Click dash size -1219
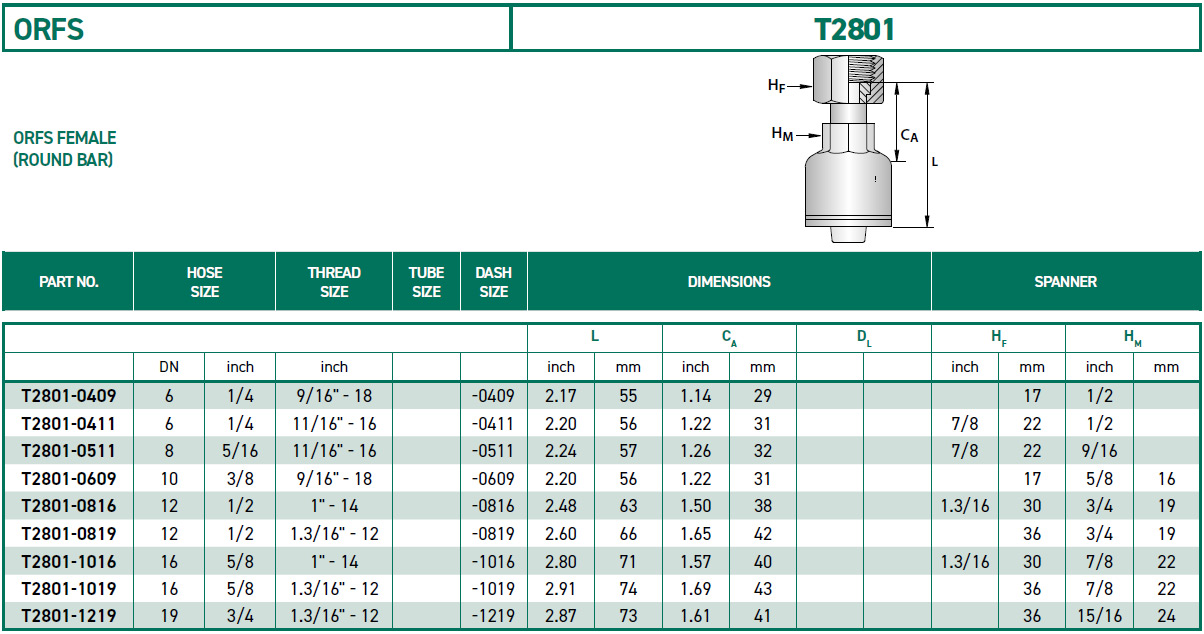The height and width of the screenshot is (634, 1204). coord(493,616)
